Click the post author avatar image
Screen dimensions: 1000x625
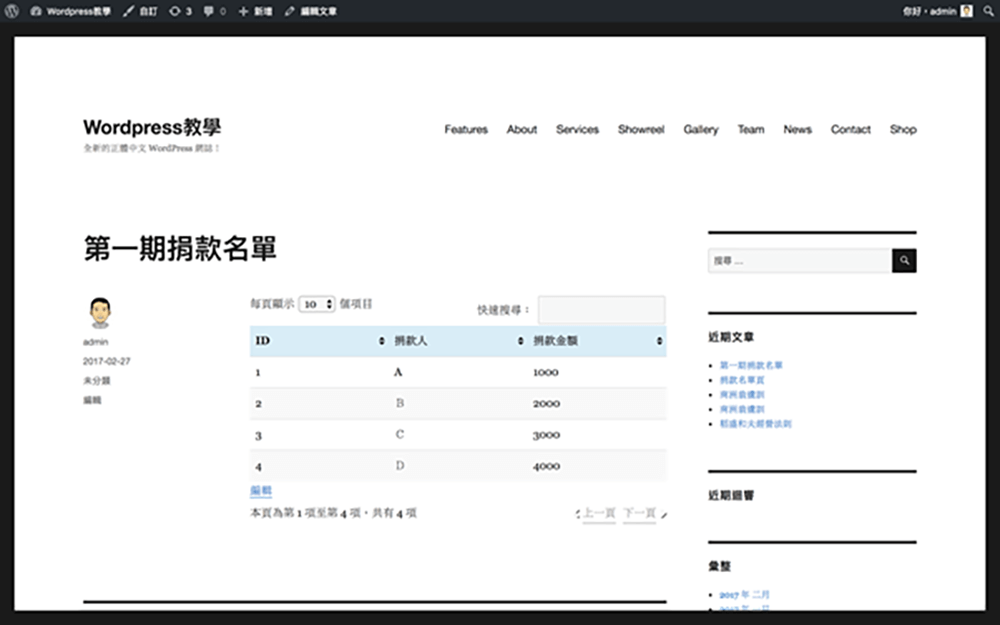click(x=100, y=312)
